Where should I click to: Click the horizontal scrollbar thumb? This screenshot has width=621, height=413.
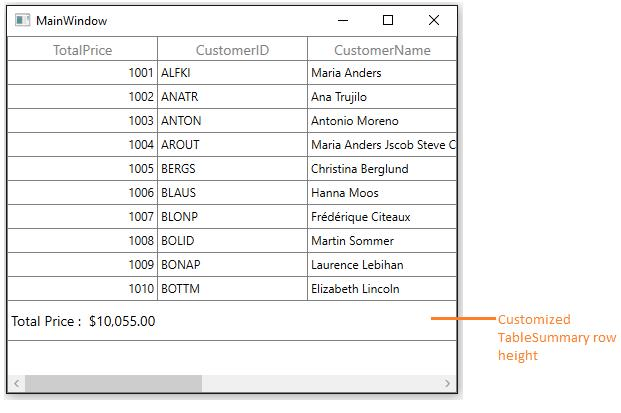click(x=114, y=383)
